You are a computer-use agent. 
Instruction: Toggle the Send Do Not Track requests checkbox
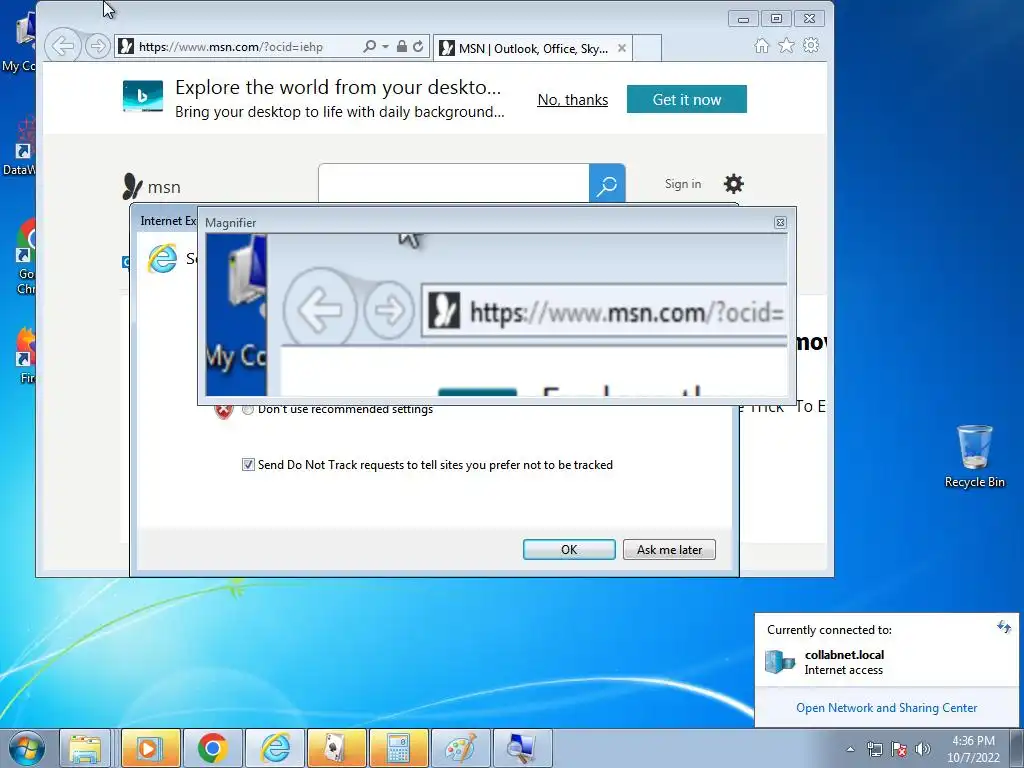248,465
